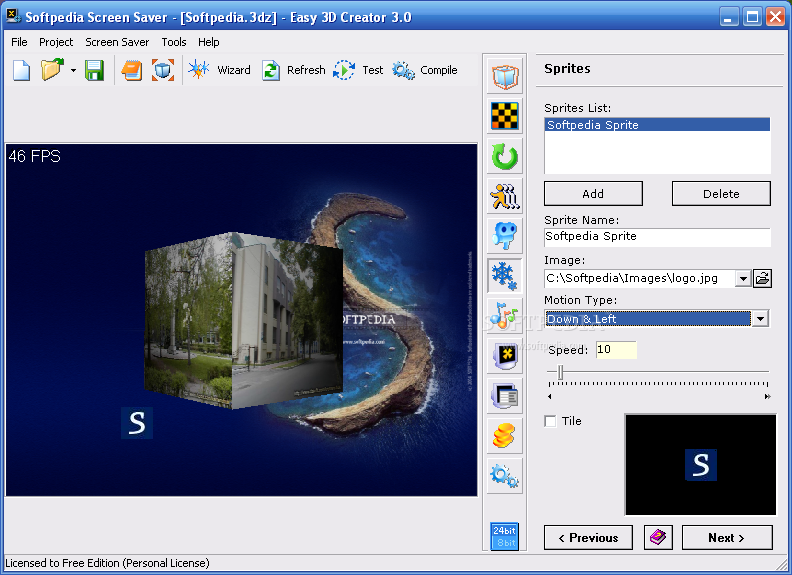
Task: Click into the Speed value field
Action: [616, 350]
